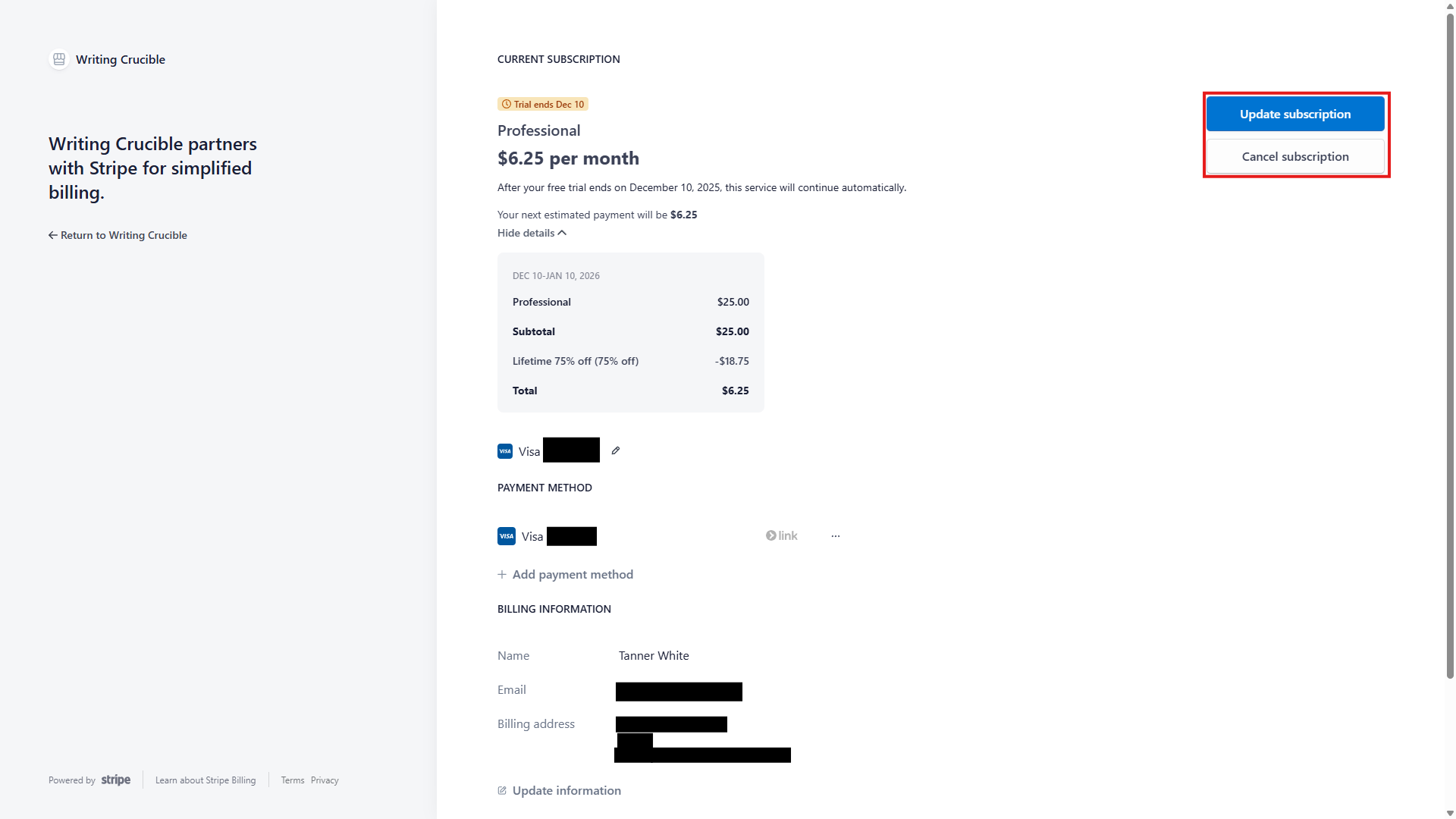Viewport: 1456px width, 819px height.
Task: Click the Stripe logo in the footer
Action: click(x=115, y=780)
